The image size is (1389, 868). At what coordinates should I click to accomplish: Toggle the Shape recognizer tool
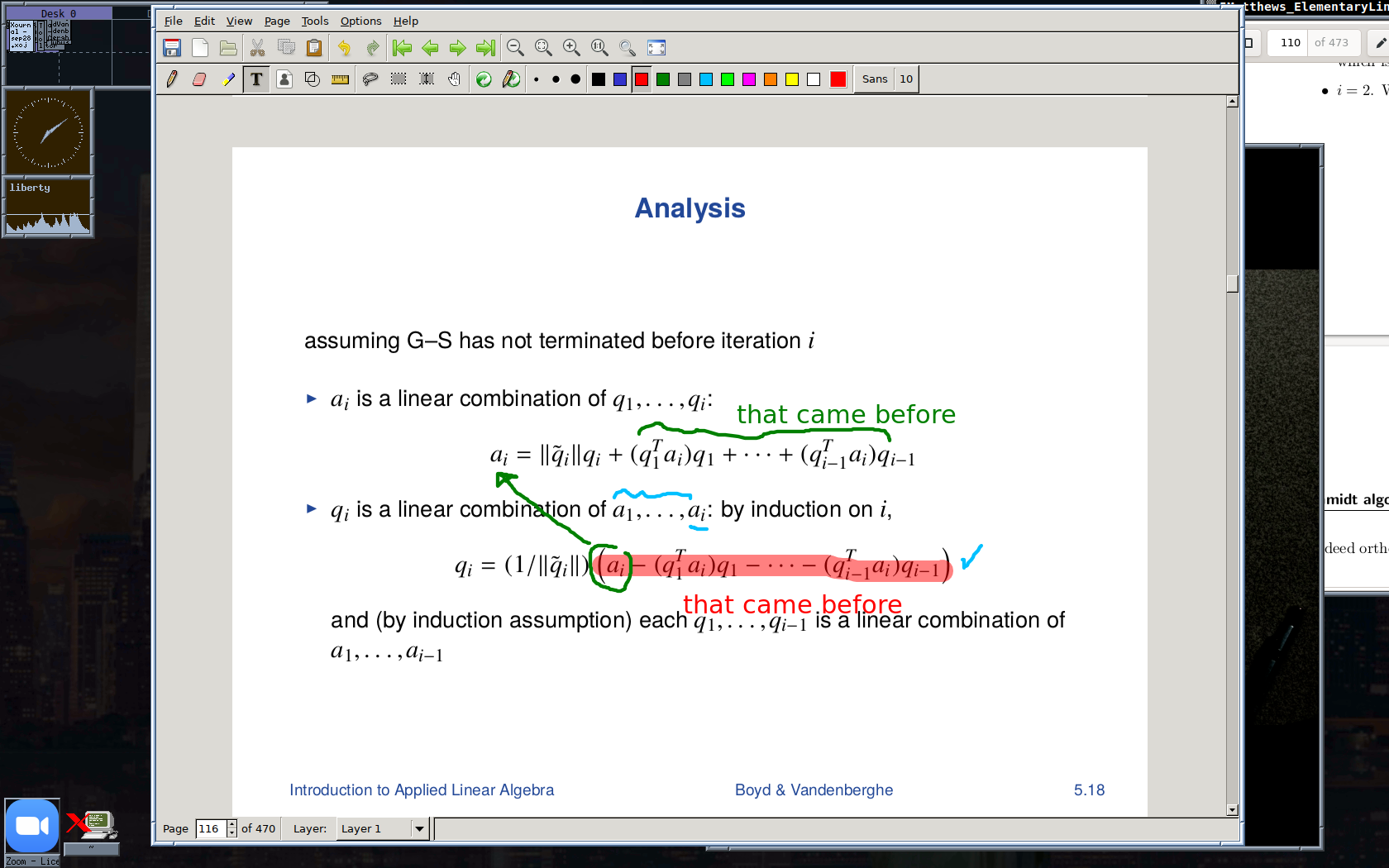(312, 79)
